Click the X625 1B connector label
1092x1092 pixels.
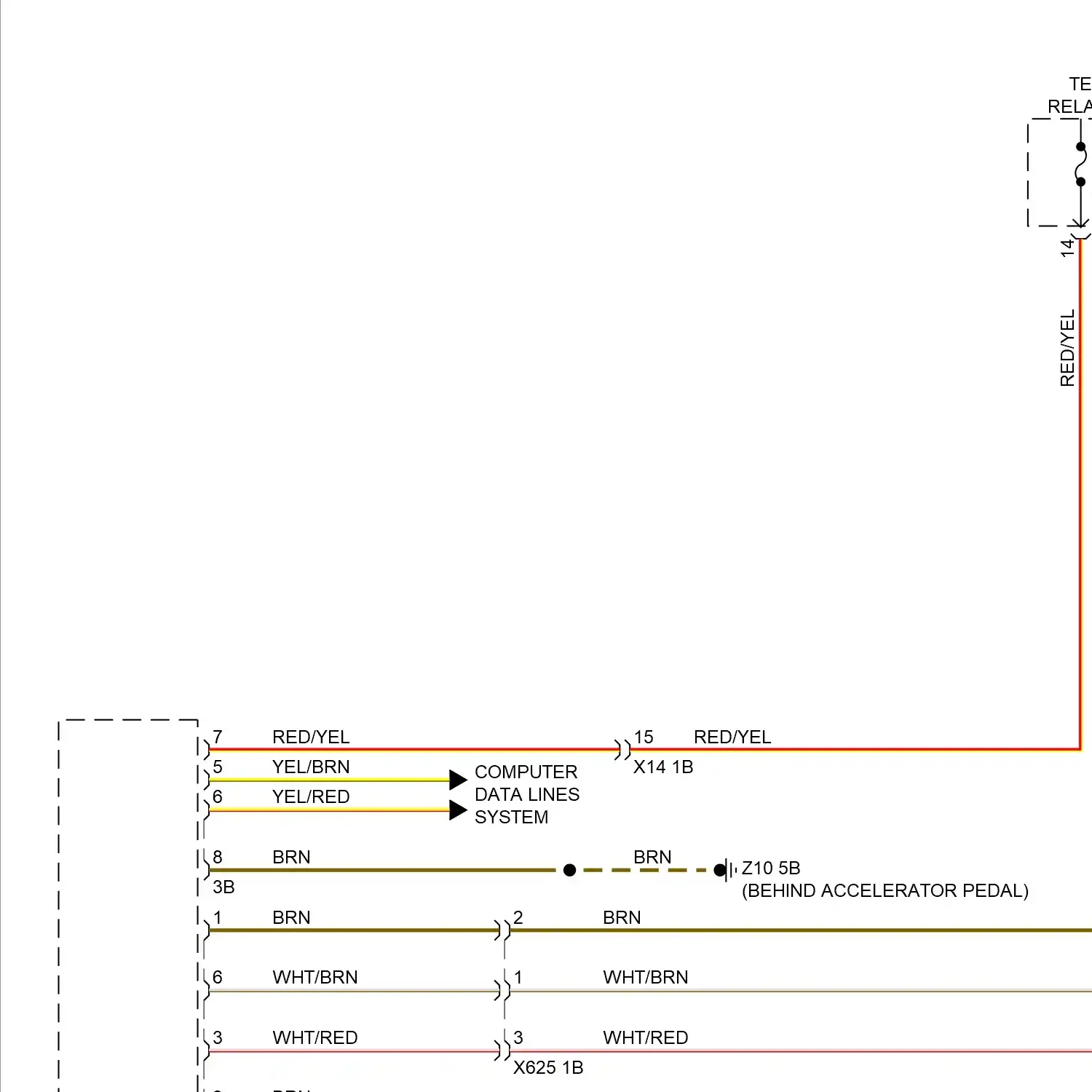tap(548, 1067)
